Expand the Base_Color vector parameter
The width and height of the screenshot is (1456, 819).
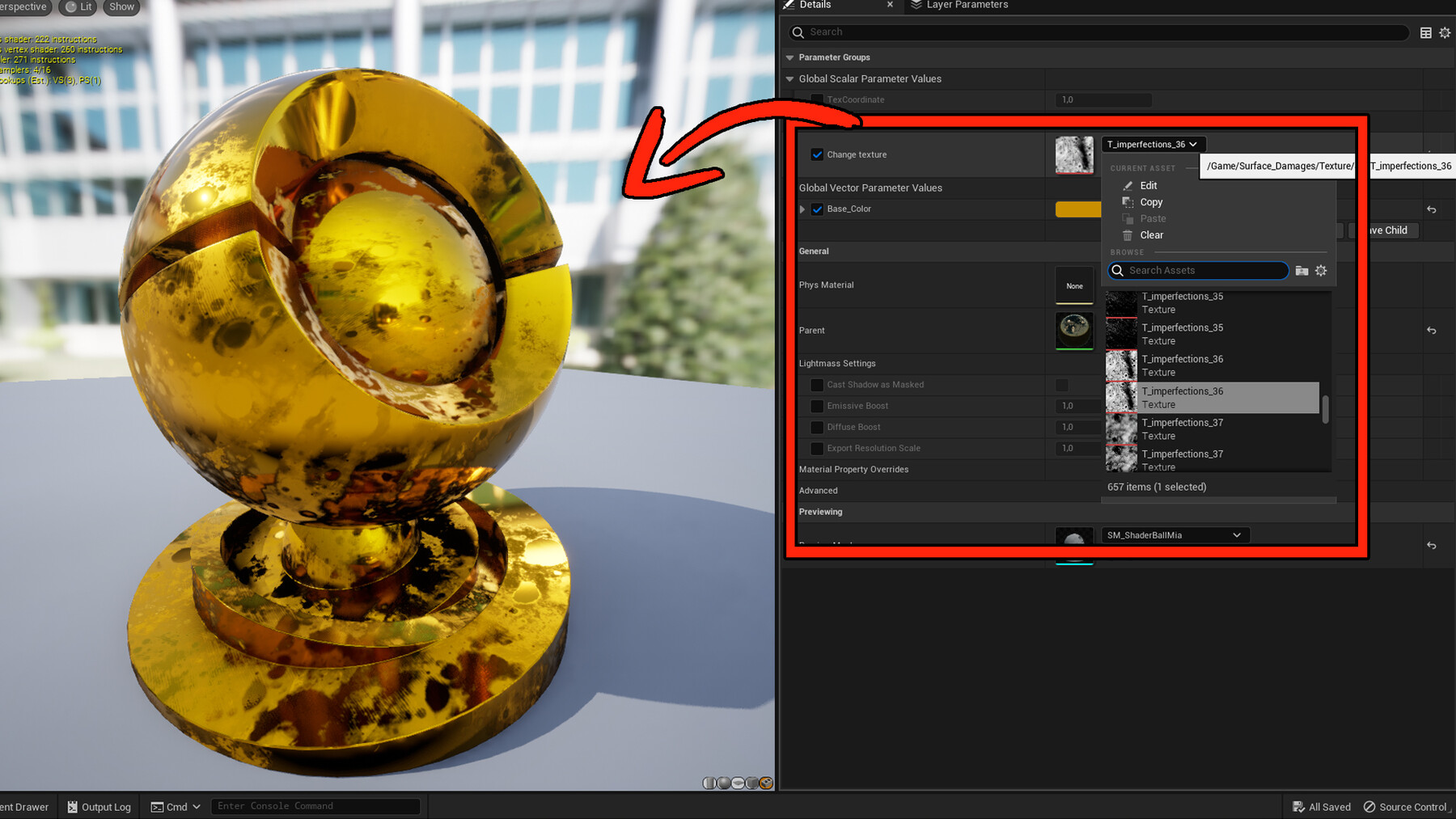(802, 209)
